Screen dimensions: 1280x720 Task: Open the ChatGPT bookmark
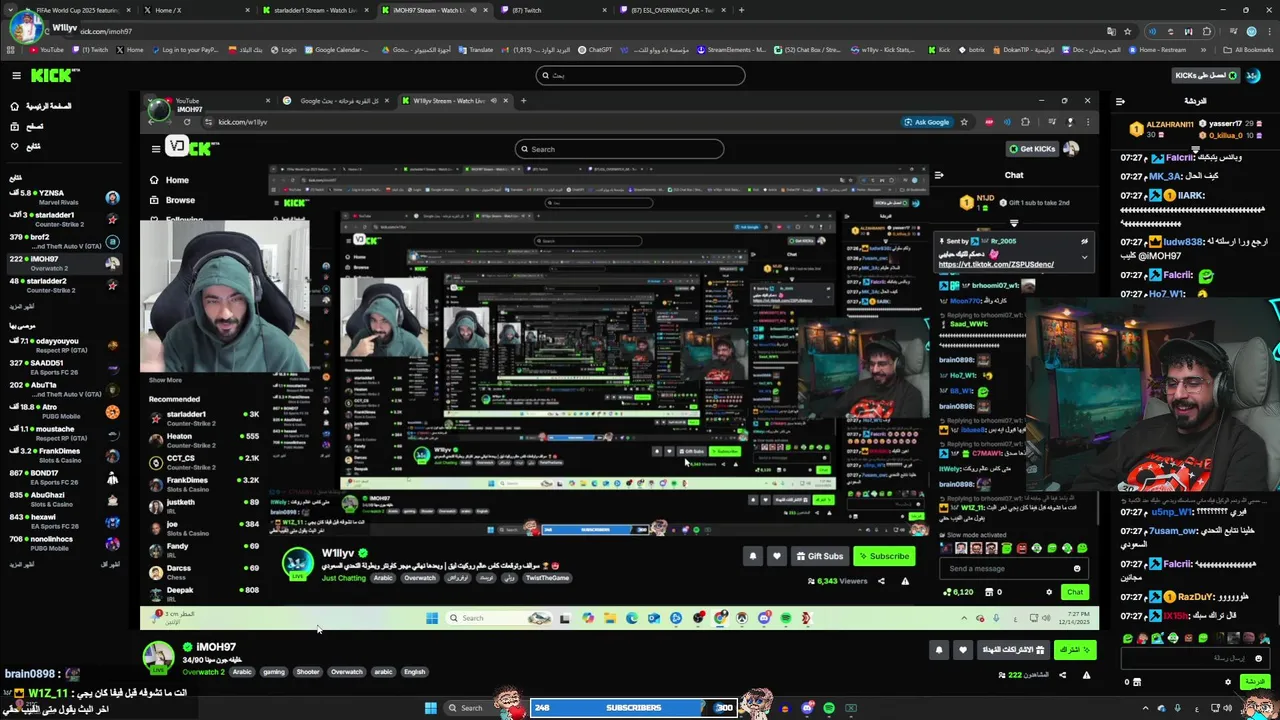(595, 49)
